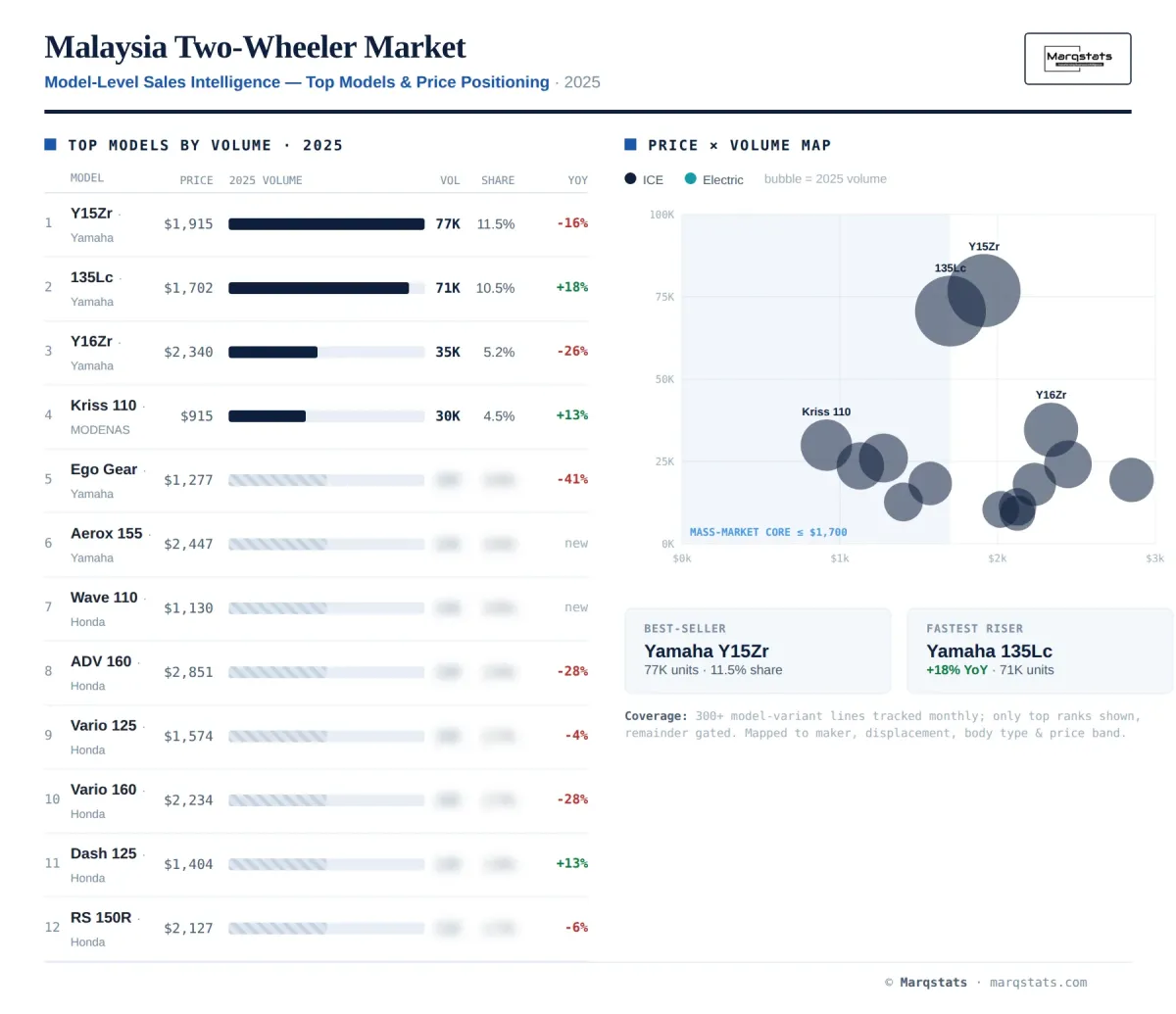Click the Vario 160 model name

pyautogui.click(x=103, y=789)
